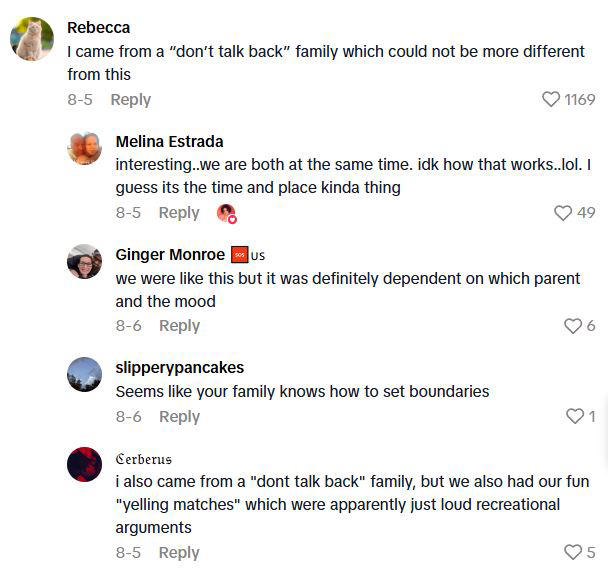Heart the Cerberus comment
The height and width of the screenshot is (576, 608).
click(573, 552)
